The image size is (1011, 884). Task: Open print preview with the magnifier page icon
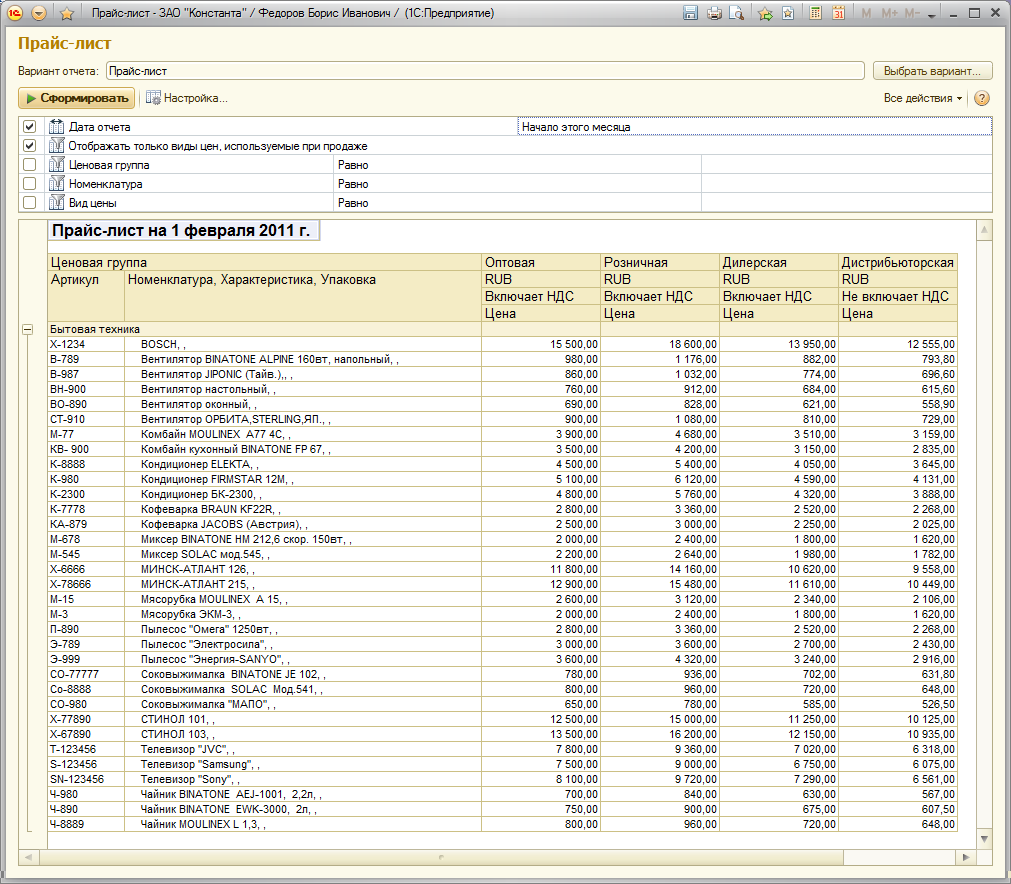pyautogui.click(x=736, y=13)
